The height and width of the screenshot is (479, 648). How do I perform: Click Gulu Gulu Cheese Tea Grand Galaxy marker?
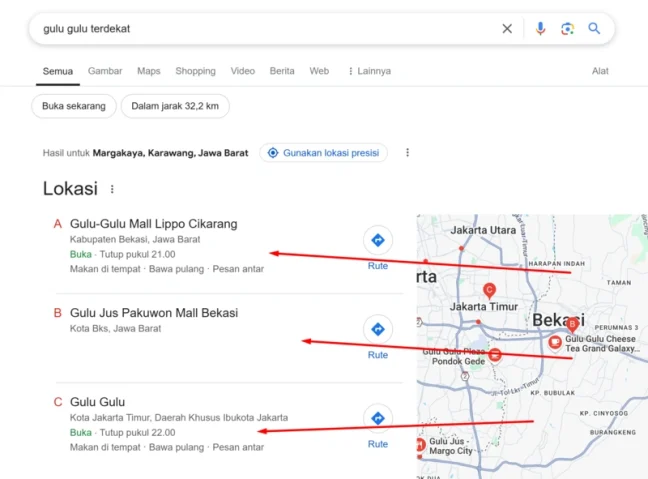555,343
